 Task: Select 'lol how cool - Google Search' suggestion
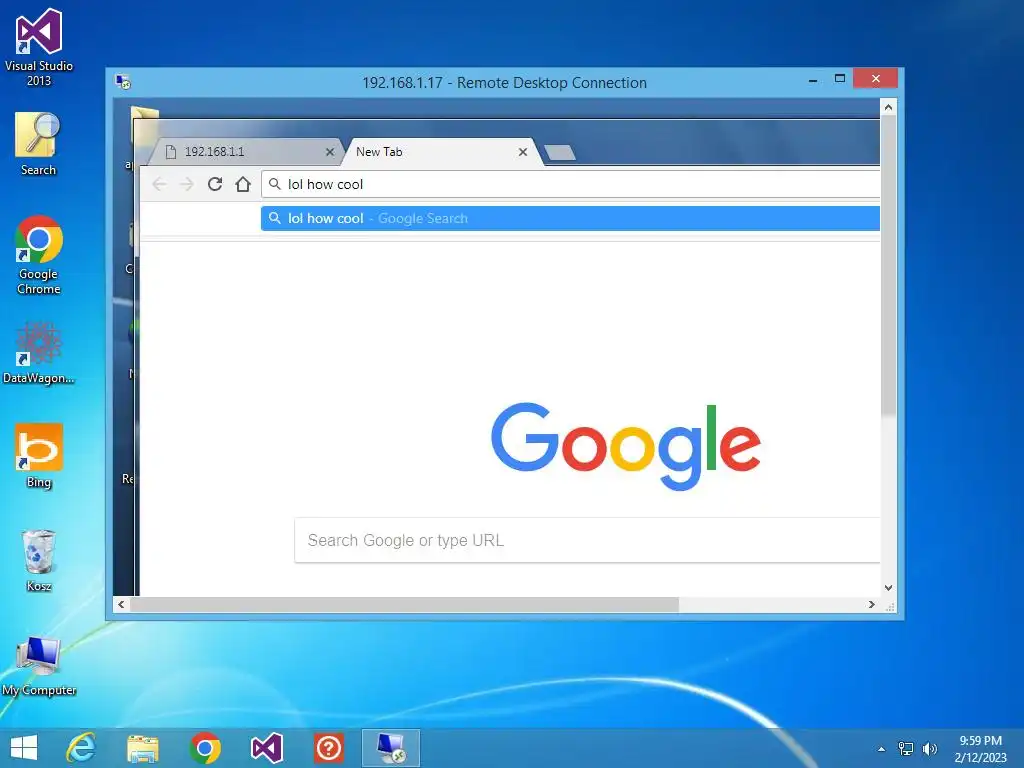tap(570, 218)
